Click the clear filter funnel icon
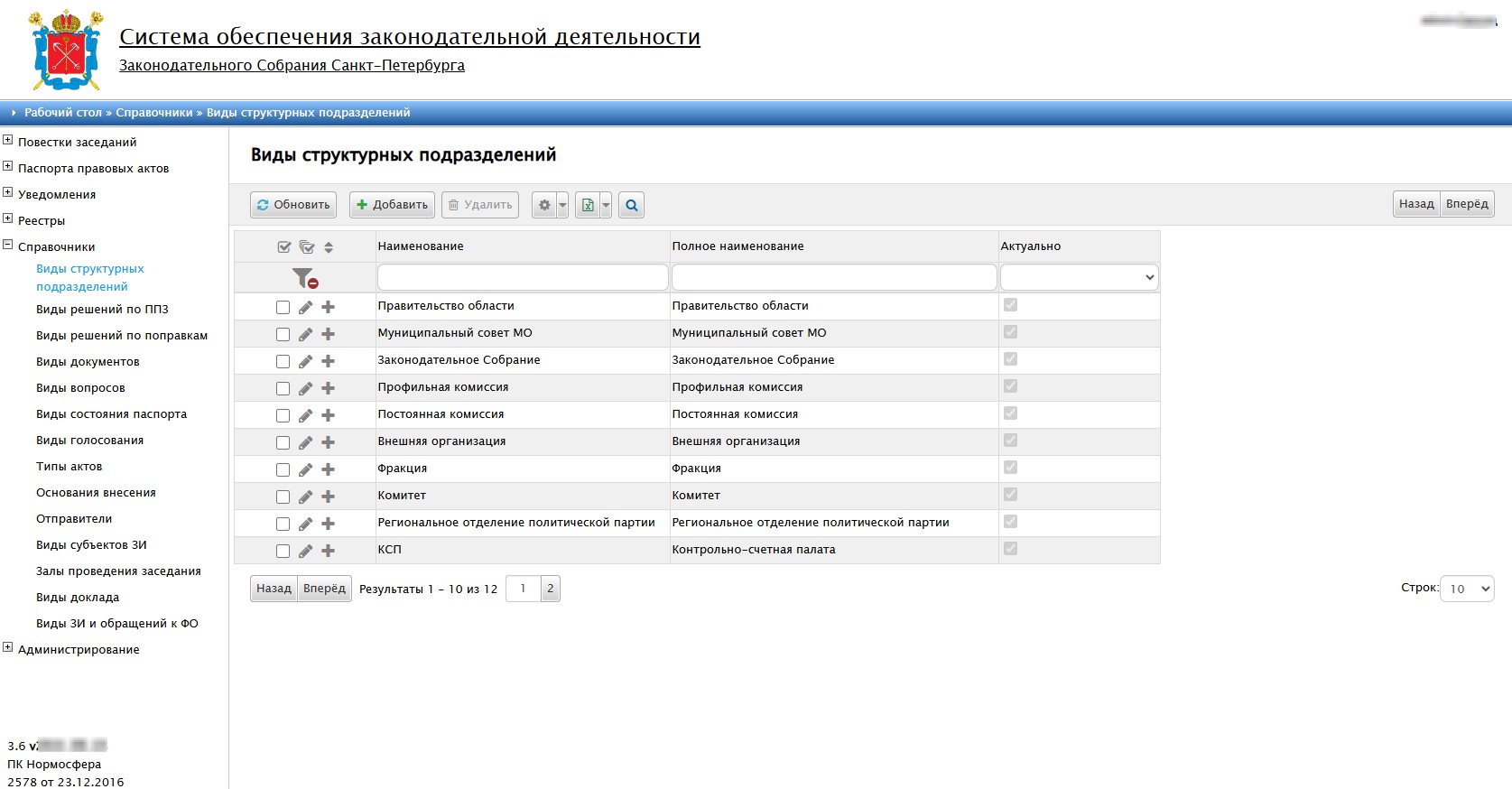This screenshot has width=1512, height=789. [305, 278]
